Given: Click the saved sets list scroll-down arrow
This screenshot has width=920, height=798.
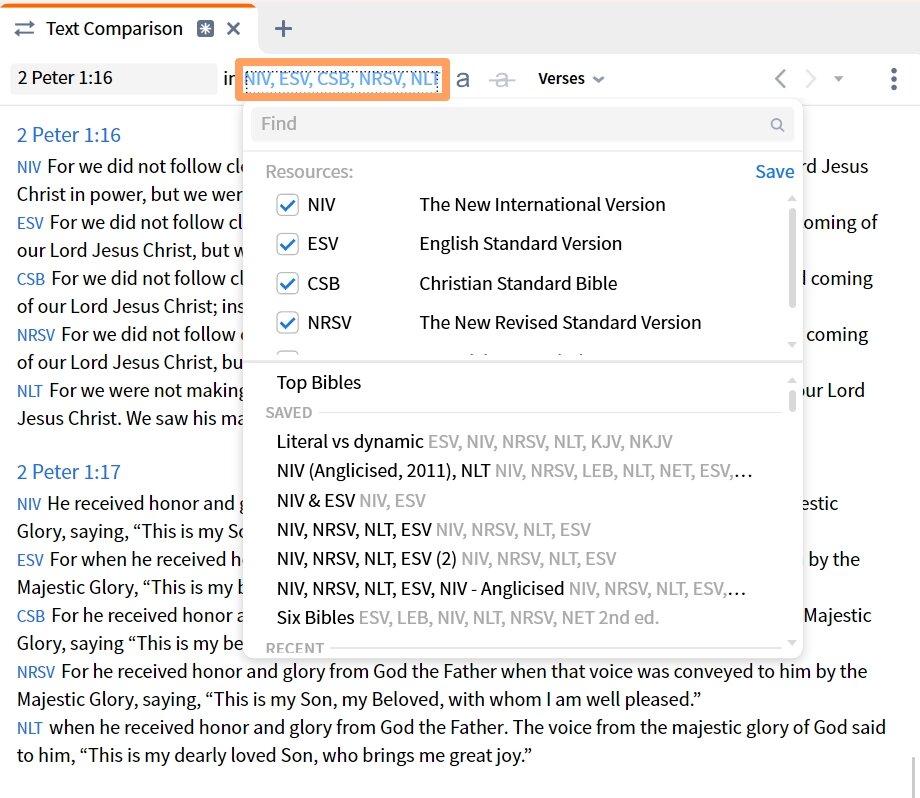Looking at the screenshot, I should [792, 643].
